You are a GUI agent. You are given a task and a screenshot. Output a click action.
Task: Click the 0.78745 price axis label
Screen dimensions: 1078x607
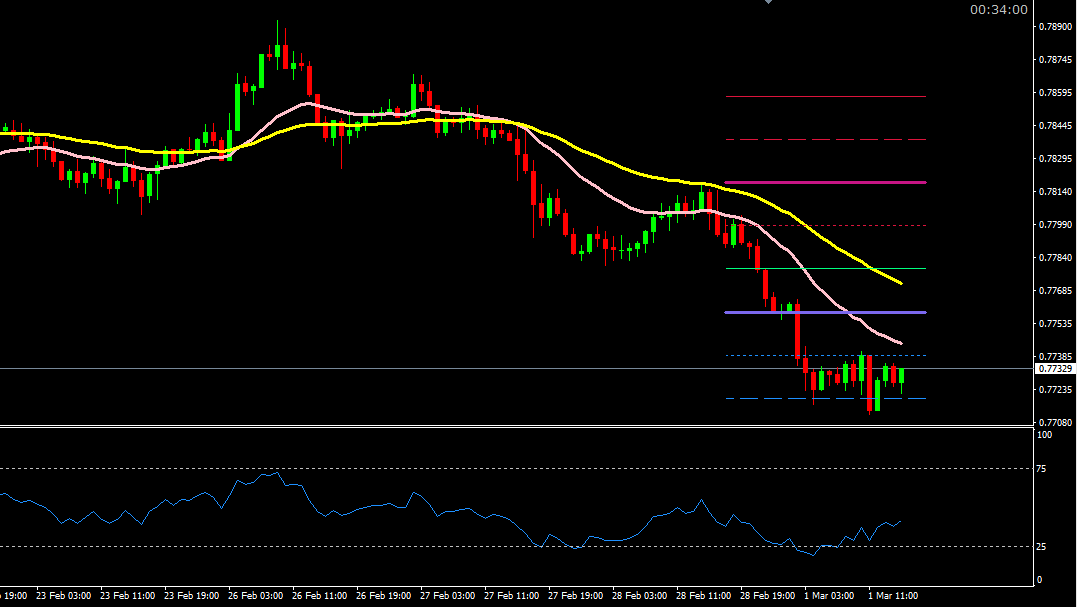click(x=1055, y=60)
